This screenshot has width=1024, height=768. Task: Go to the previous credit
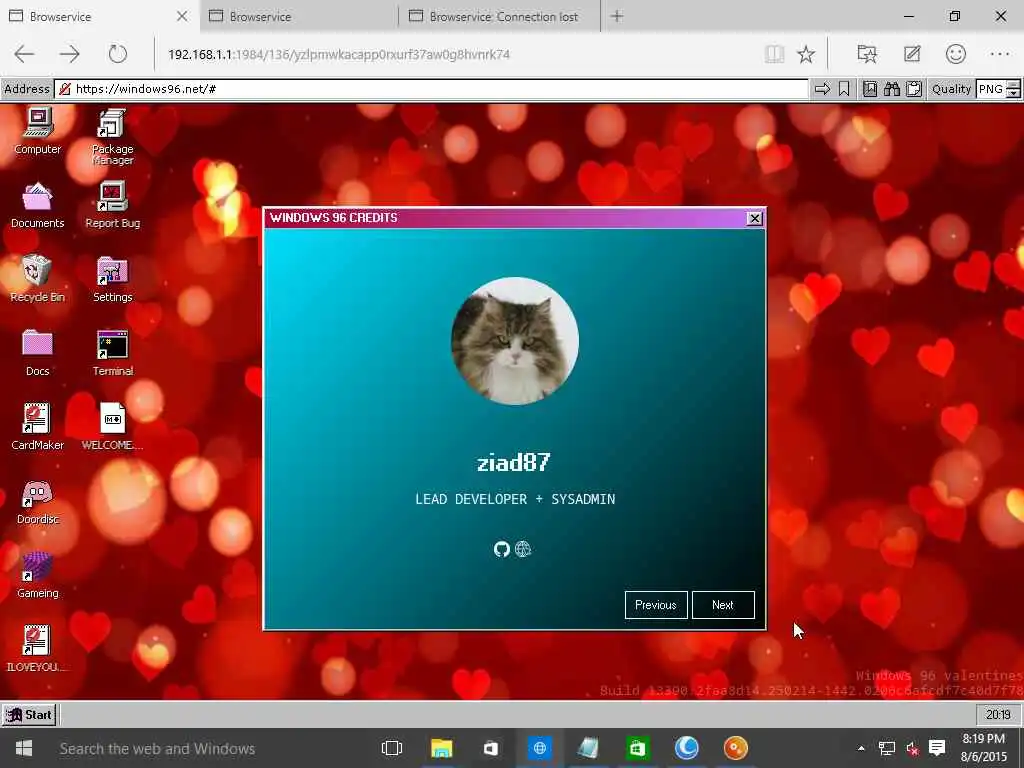(656, 605)
